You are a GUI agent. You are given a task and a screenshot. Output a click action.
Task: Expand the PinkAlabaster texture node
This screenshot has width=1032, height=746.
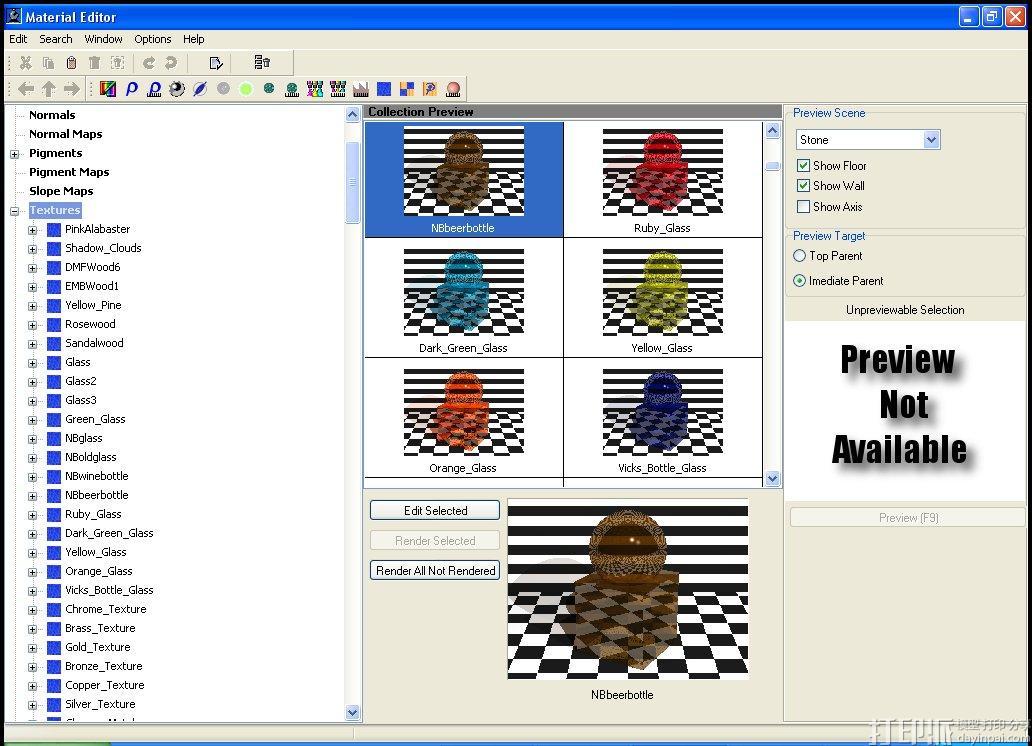32,230
